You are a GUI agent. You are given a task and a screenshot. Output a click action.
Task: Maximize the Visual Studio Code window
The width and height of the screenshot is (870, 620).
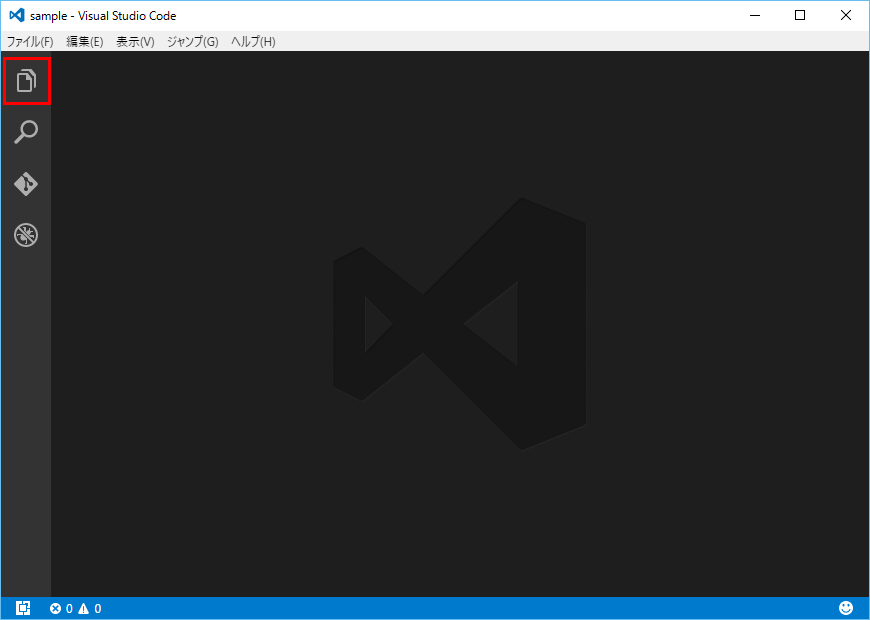(800, 16)
